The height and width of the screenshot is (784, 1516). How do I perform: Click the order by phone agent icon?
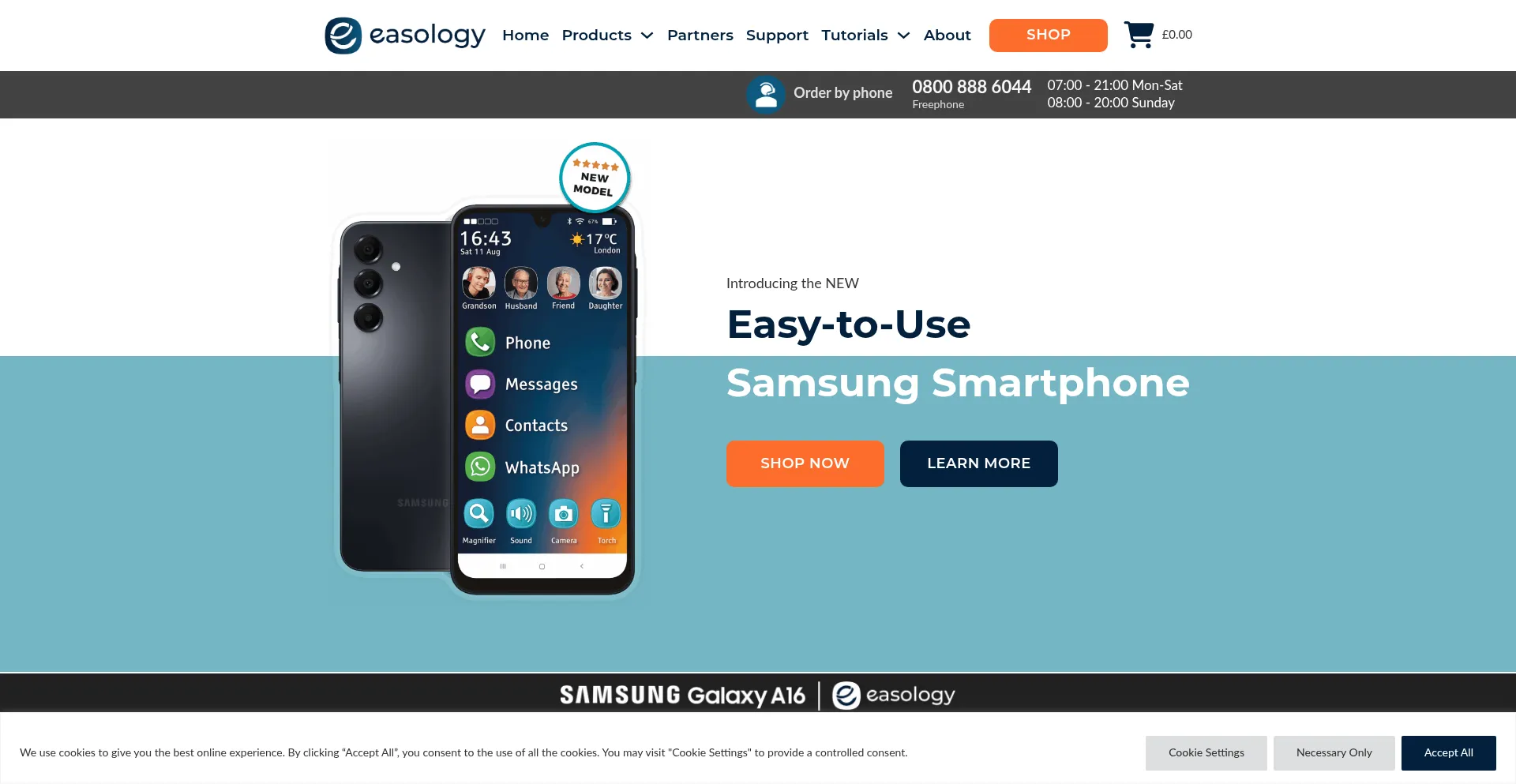tap(765, 95)
